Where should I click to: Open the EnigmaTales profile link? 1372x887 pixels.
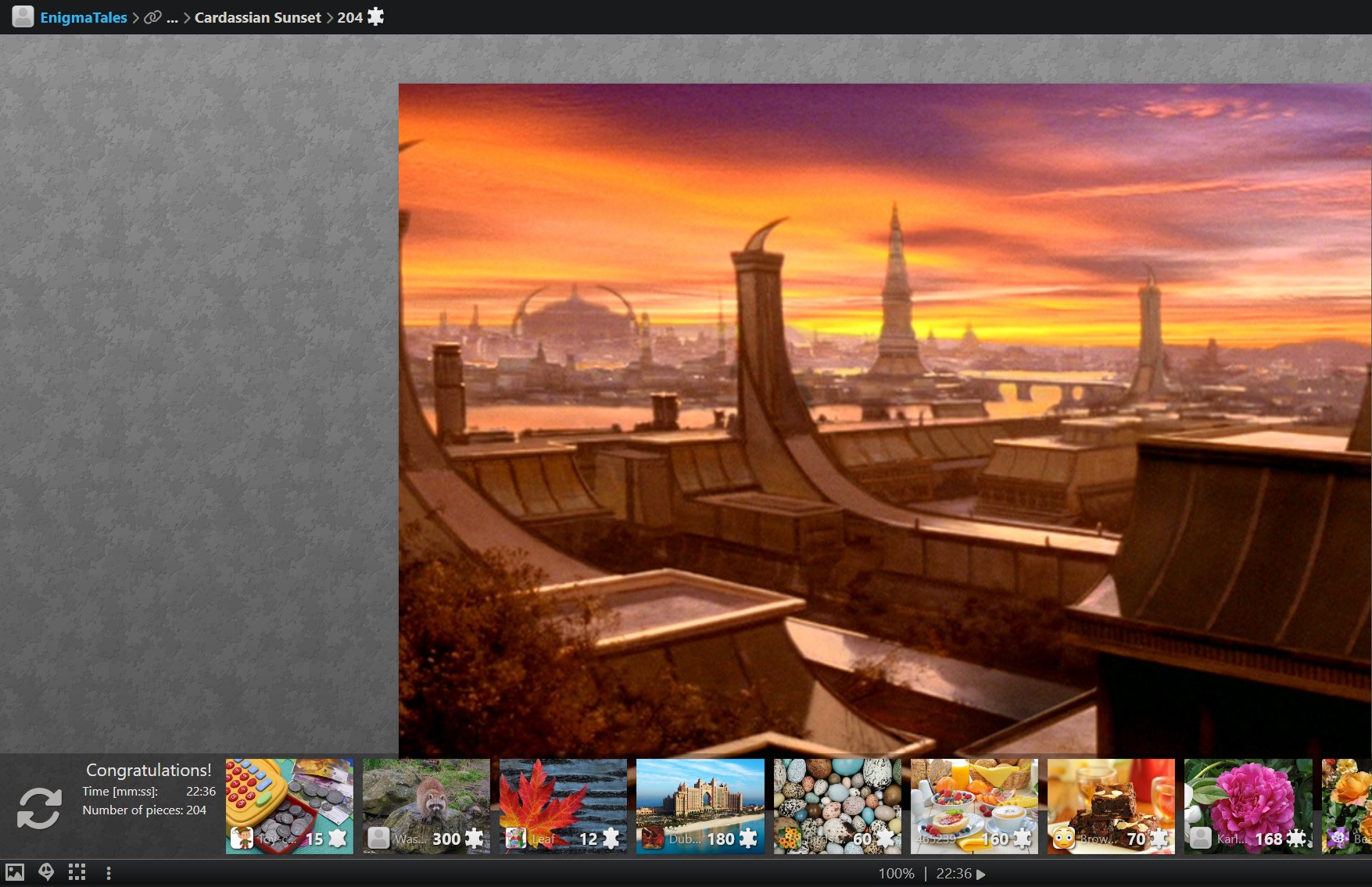[x=83, y=17]
